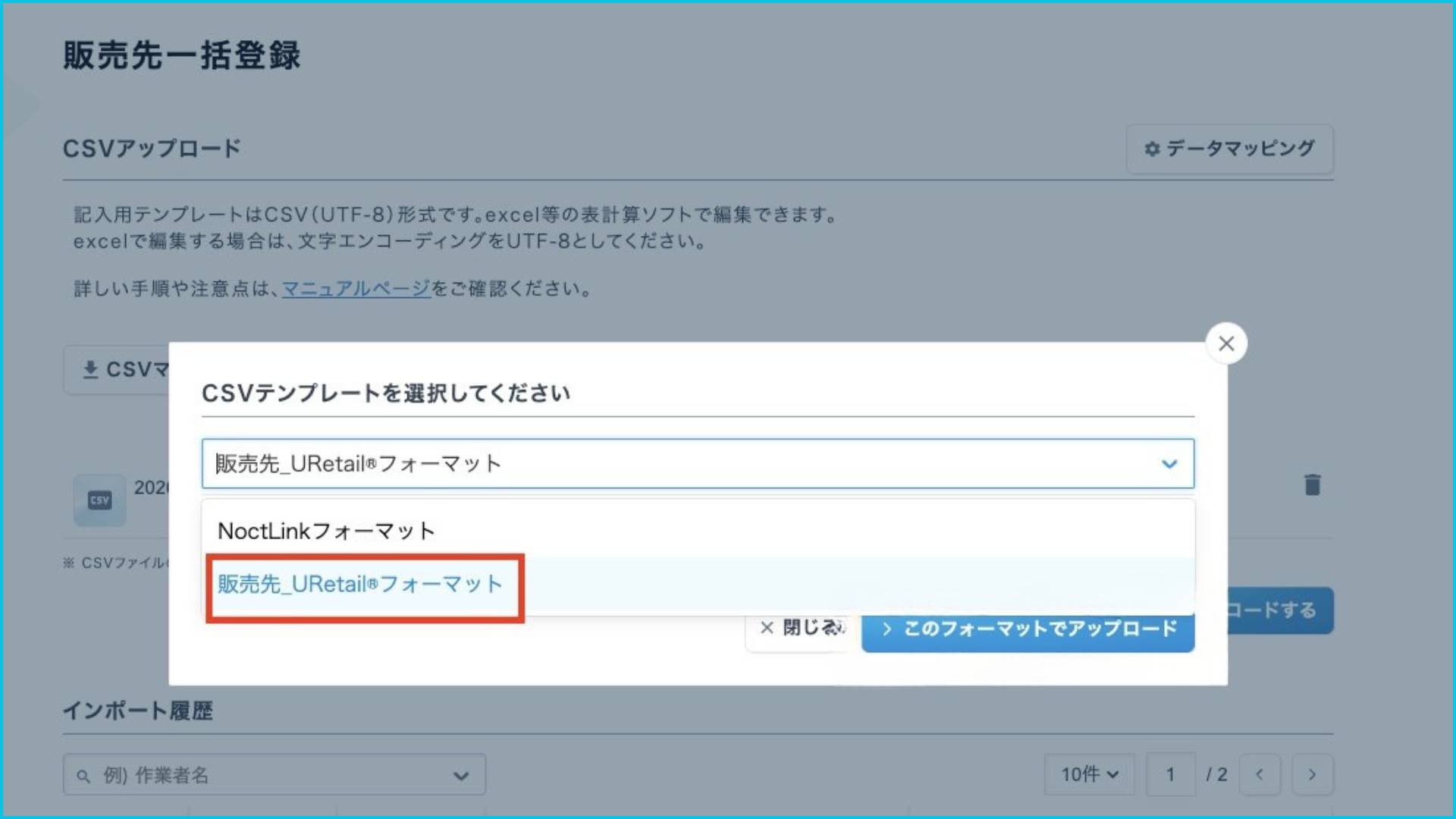Click the page number input field
Viewport: 1456px width, 819px height.
[1170, 774]
